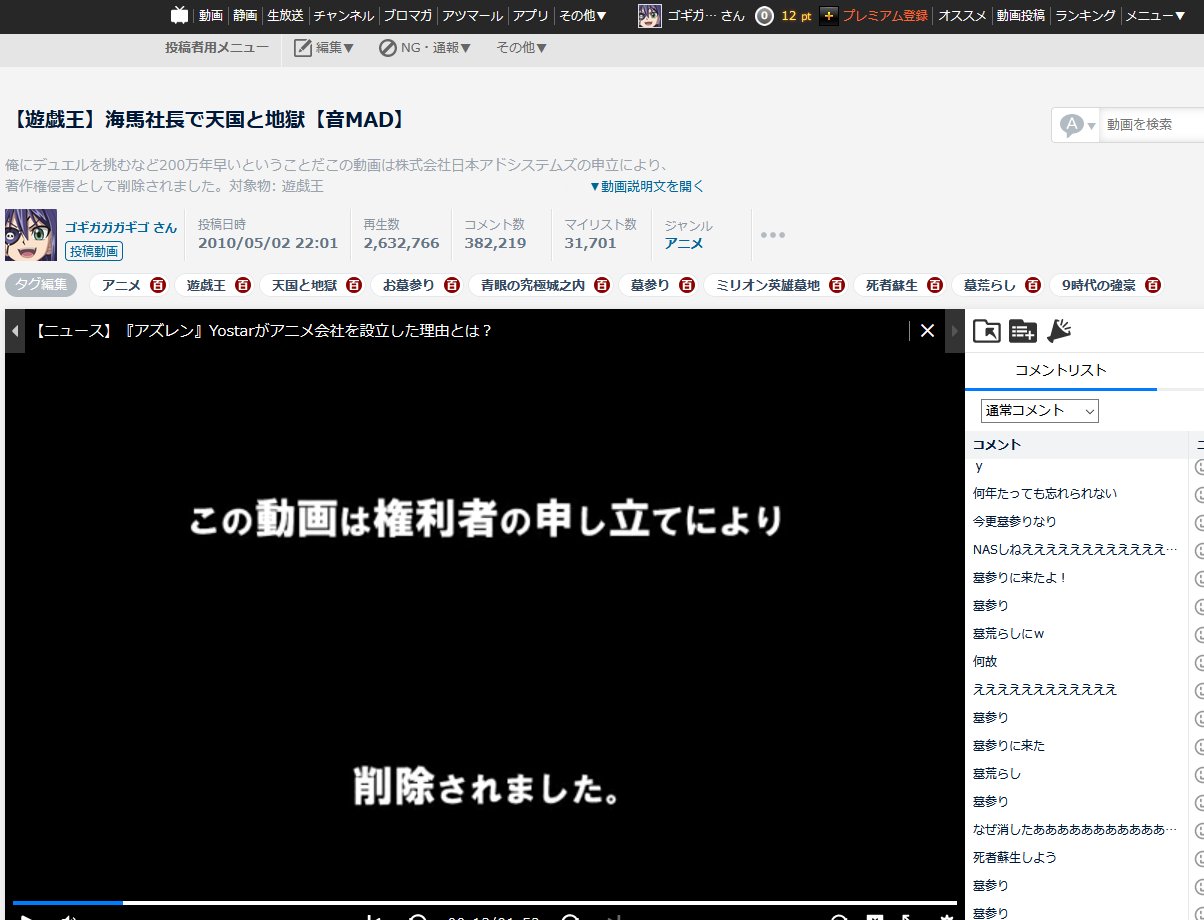
Task: Click the fullscreen icon in the player
Action: tap(905, 917)
